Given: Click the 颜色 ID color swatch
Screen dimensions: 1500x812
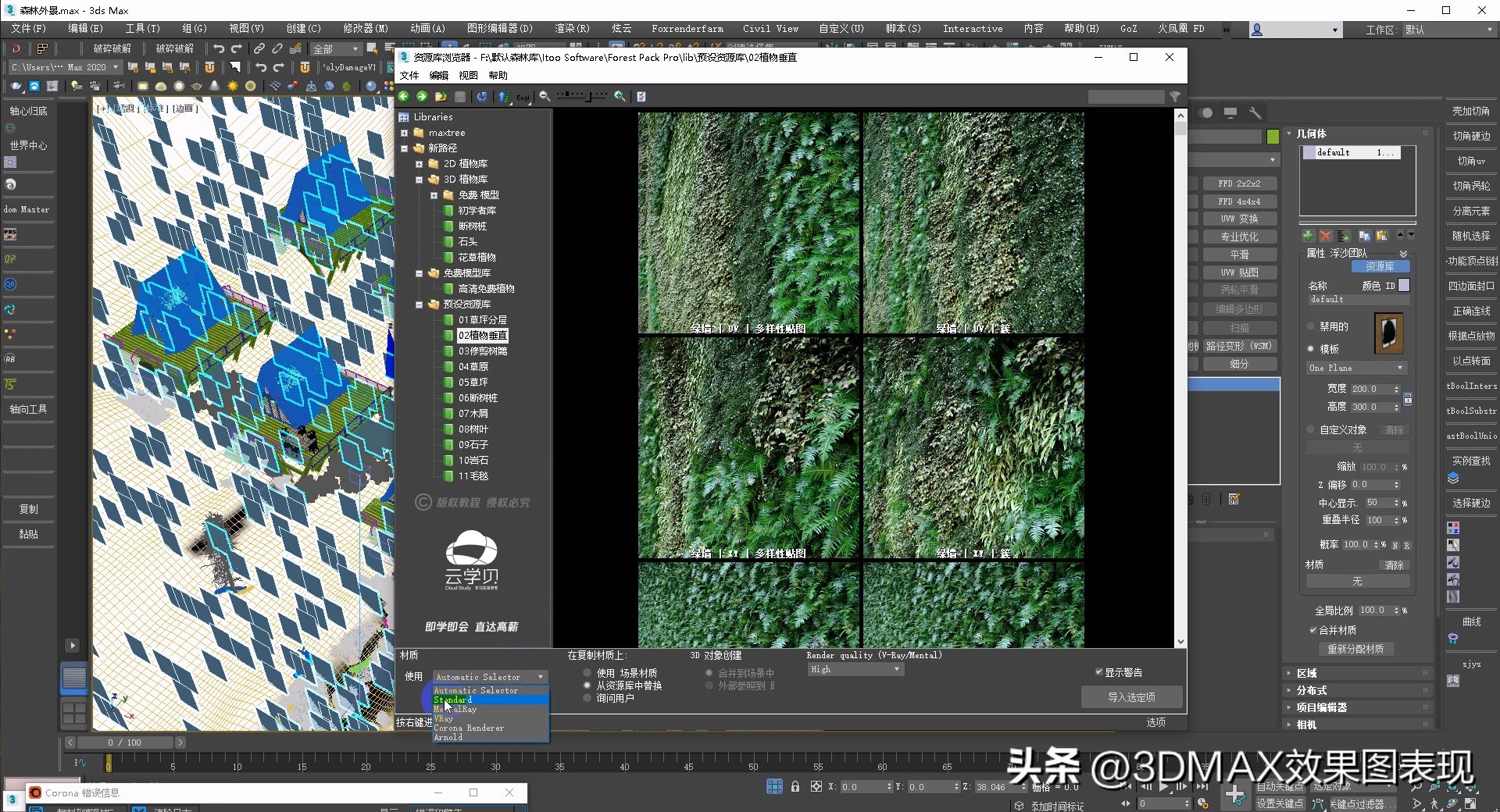Looking at the screenshot, I should (x=1404, y=286).
